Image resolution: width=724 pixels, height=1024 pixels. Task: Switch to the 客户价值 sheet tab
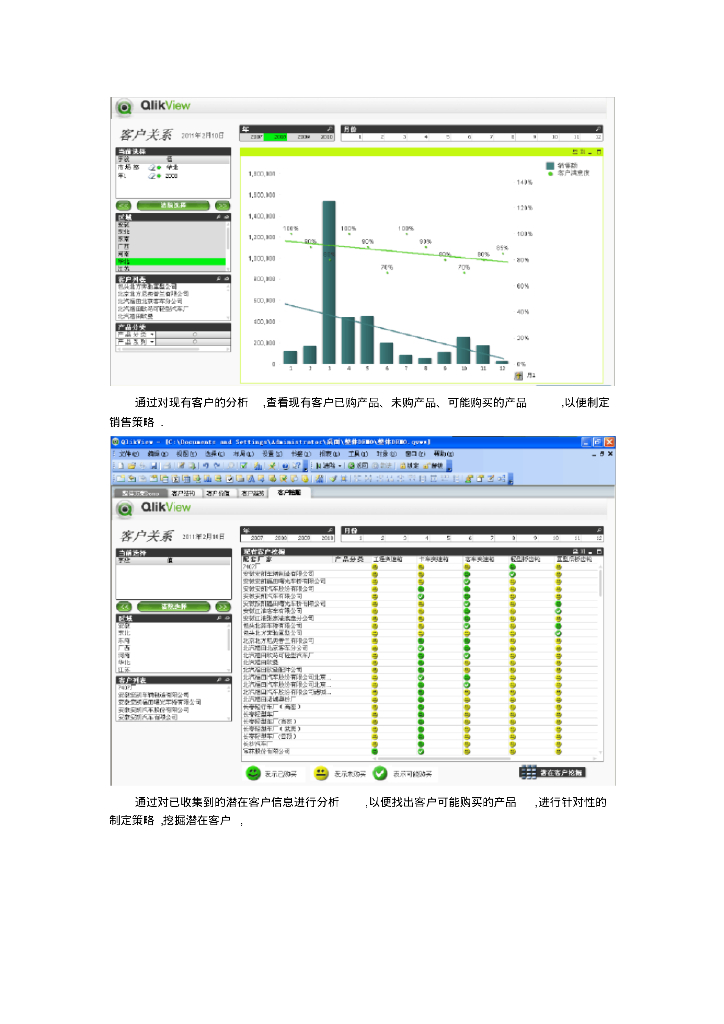tap(220, 493)
